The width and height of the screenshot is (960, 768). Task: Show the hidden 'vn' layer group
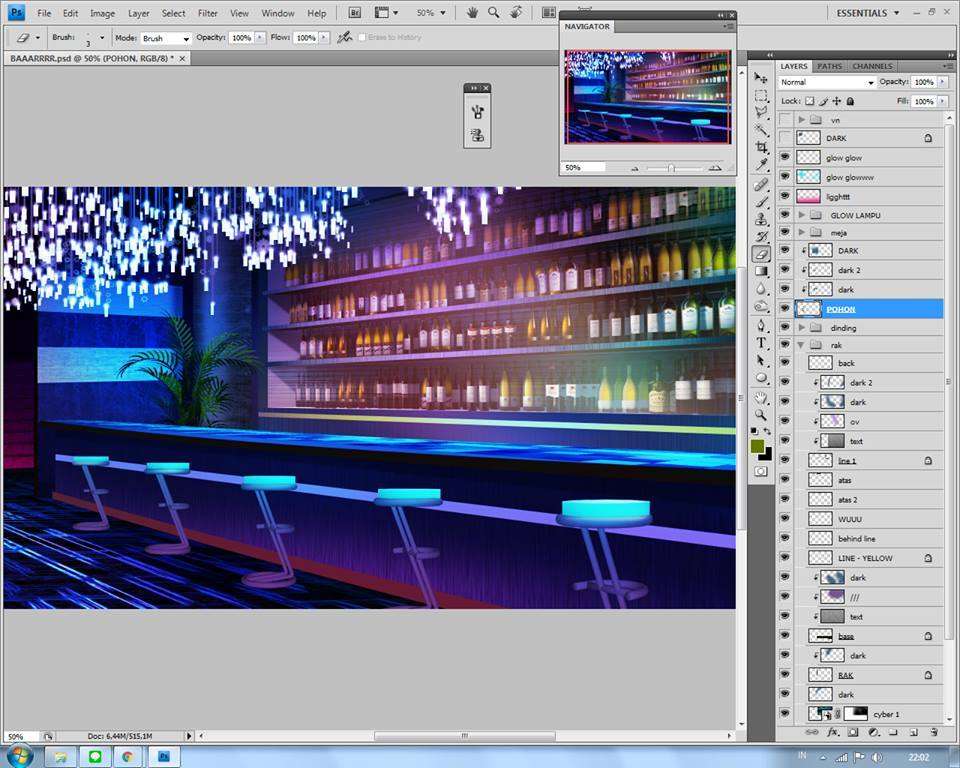pos(785,120)
